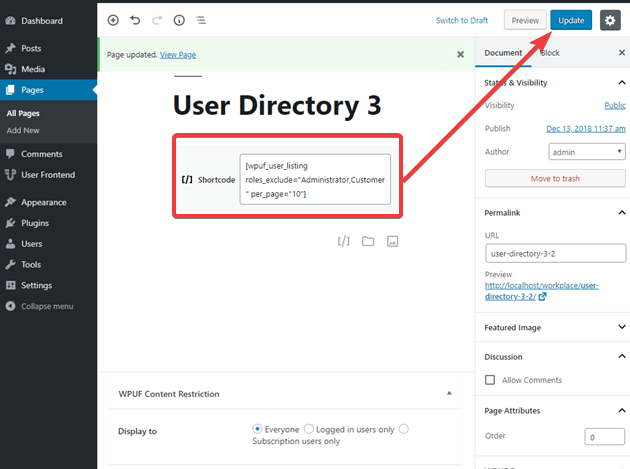Select Everyone display radio option
630x469 pixels.
coord(257,429)
